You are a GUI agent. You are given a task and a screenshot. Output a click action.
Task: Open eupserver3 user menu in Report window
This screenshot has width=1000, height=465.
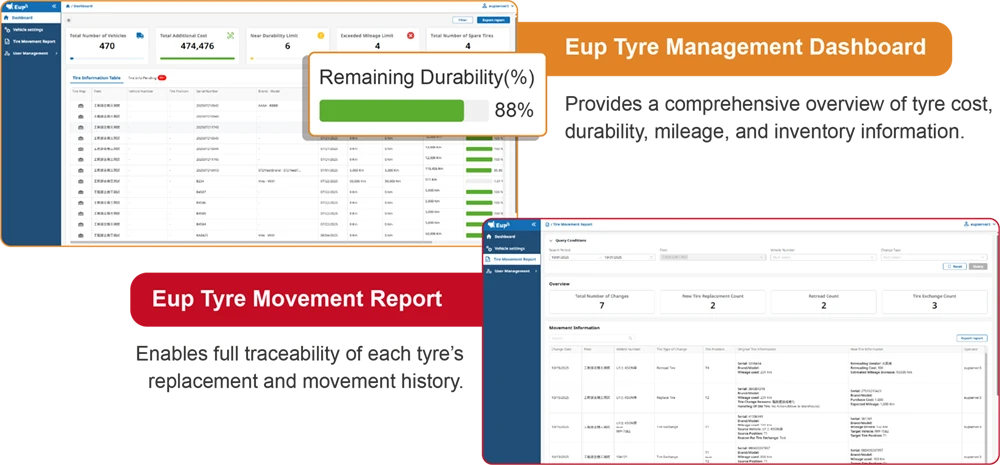[981, 225]
